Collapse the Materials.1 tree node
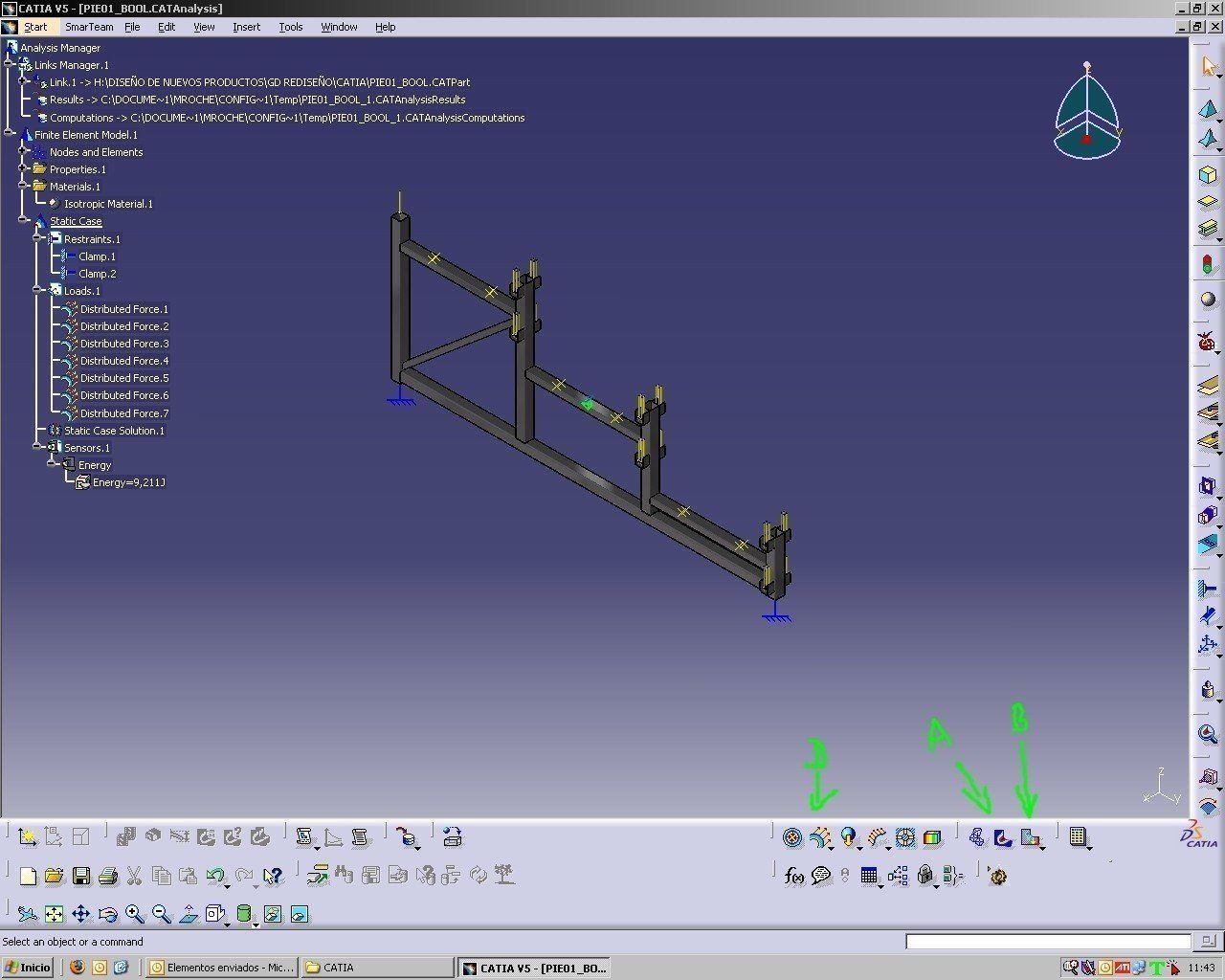This screenshot has height=980, width=1225. [24, 187]
